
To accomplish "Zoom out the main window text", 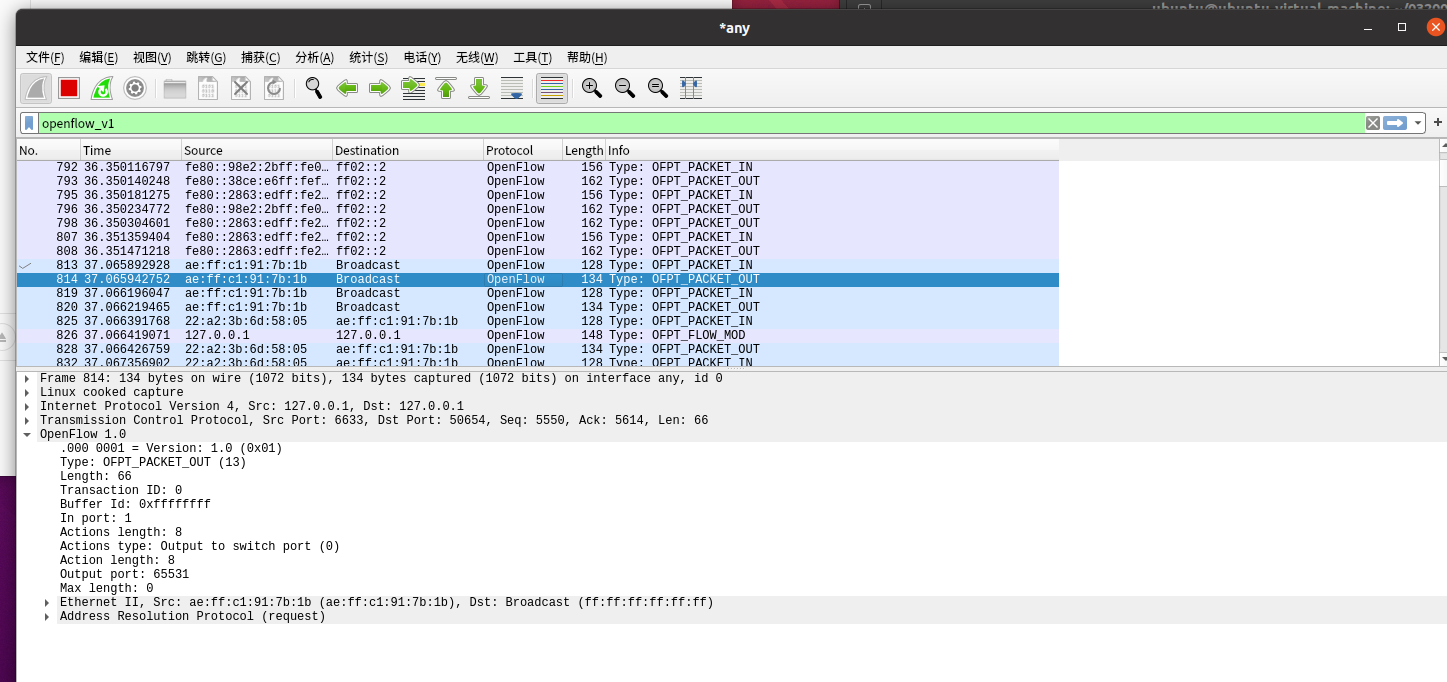I will 625,88.
